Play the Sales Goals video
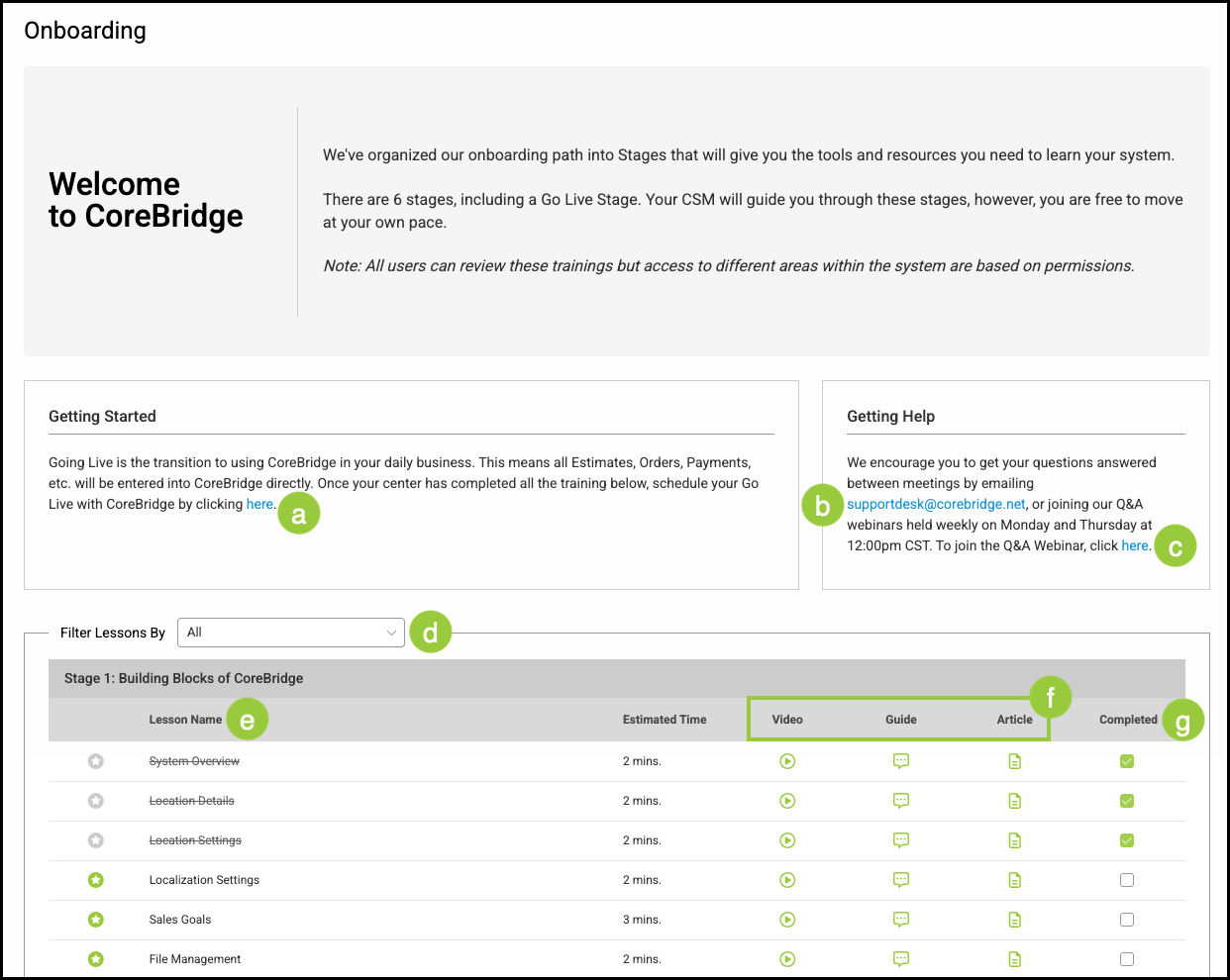Viewport: 1230px width, 980px height. pyautogui.click(x=787, y=920)
